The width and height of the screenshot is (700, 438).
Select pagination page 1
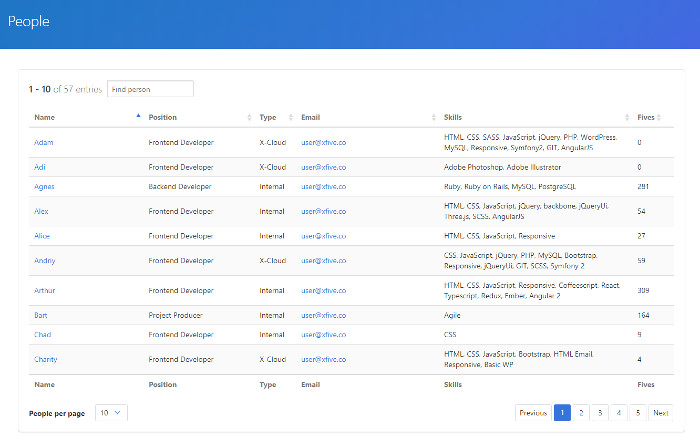coord(562,413)
